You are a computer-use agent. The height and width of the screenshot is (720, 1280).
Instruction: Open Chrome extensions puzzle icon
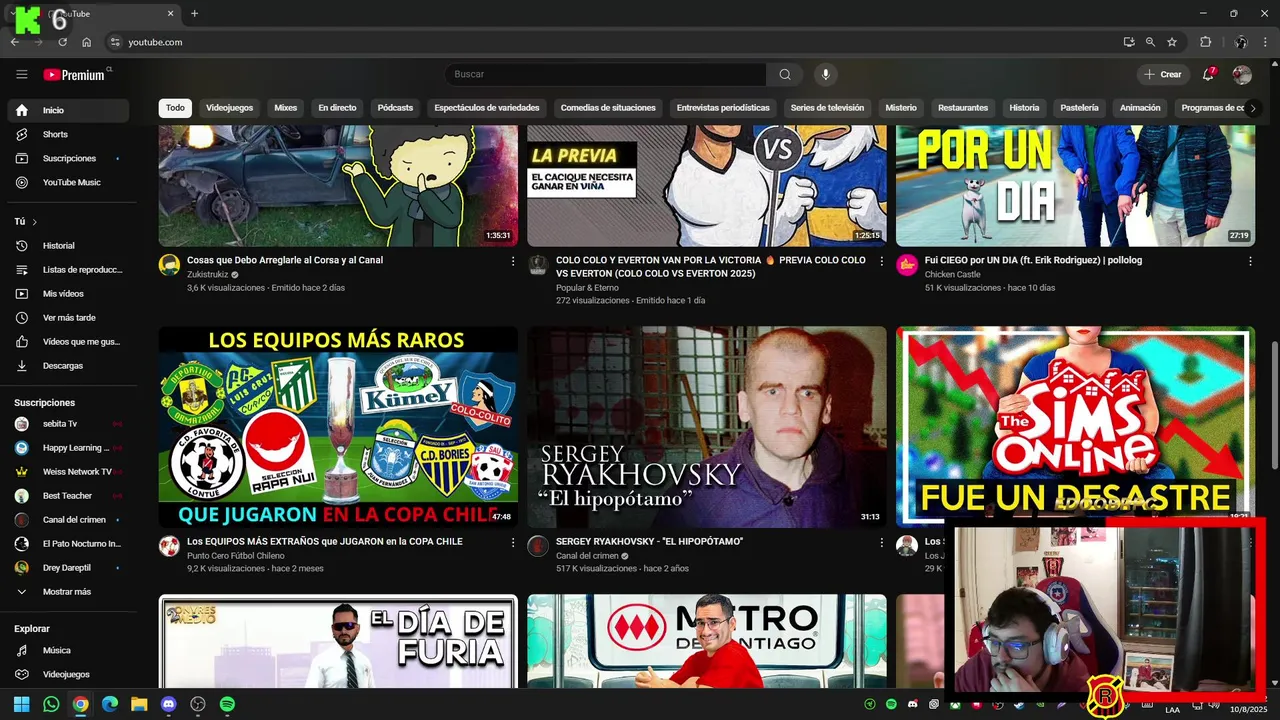click(x=1206, y=42)
